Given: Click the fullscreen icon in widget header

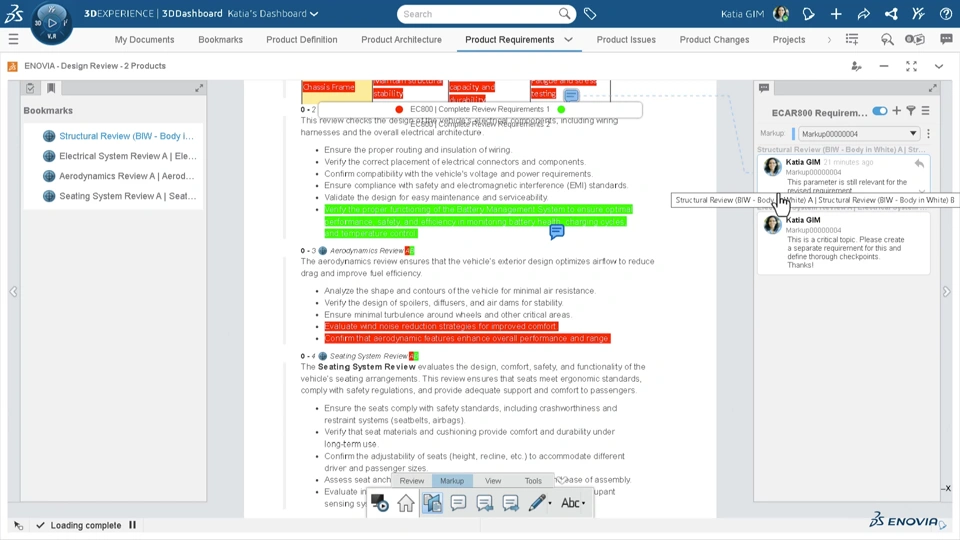Looking at the screenshot, I should coord(912,66).
